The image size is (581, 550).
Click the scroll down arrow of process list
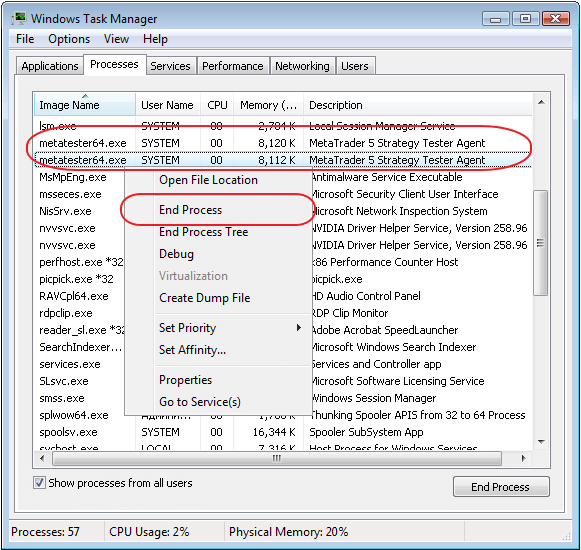(541, 441)
